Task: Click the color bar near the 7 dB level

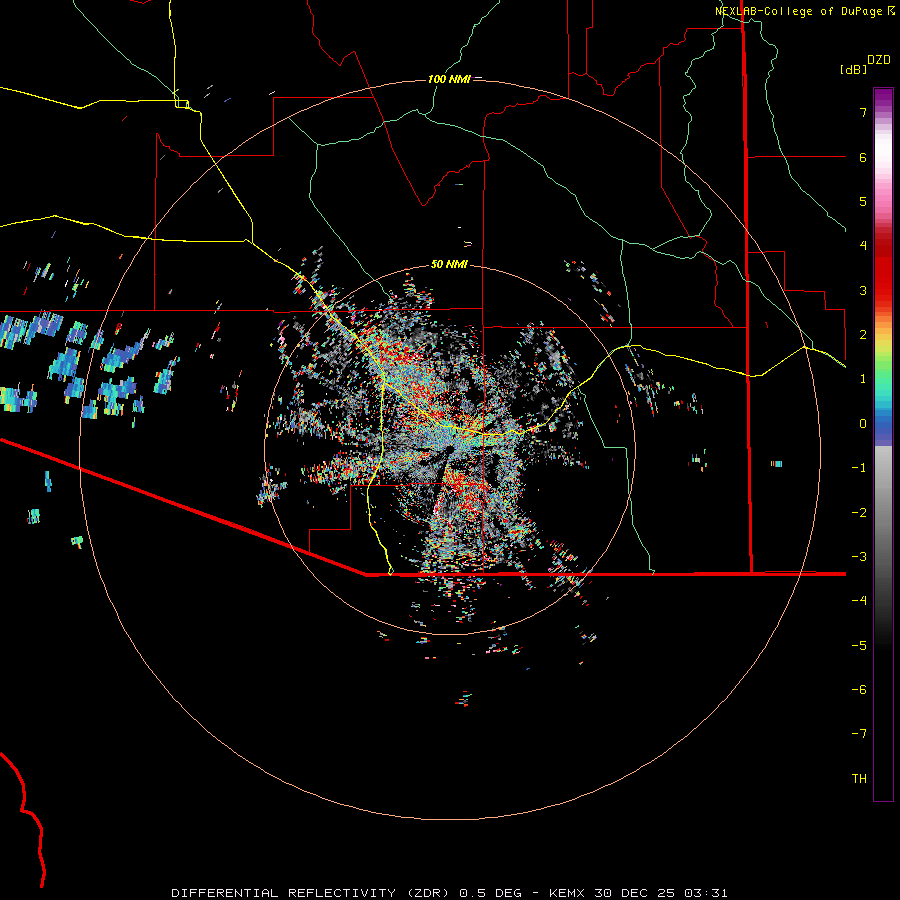Action: click(883, 112)
